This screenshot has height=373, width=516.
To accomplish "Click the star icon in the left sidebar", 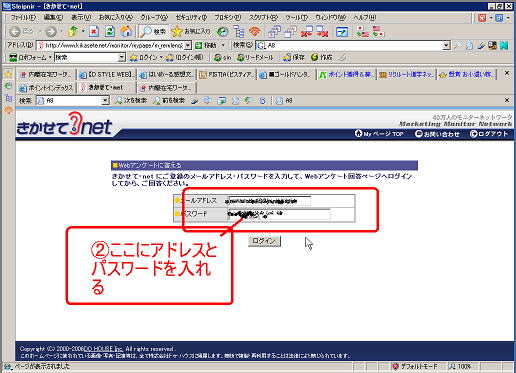I will [x=8, y=74].
